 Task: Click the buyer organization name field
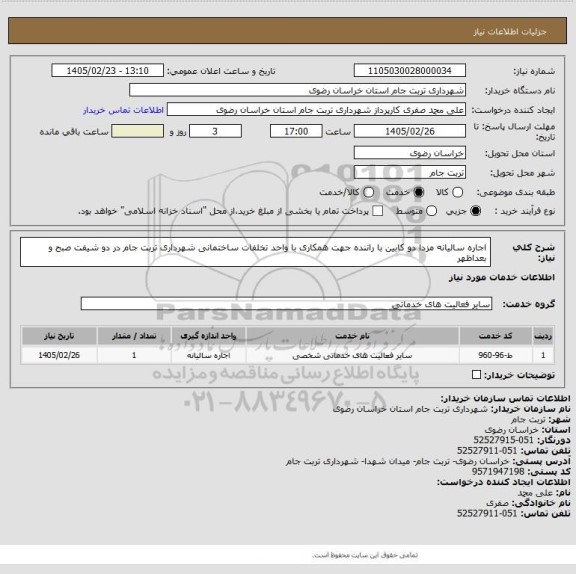[x=298, y=90]
